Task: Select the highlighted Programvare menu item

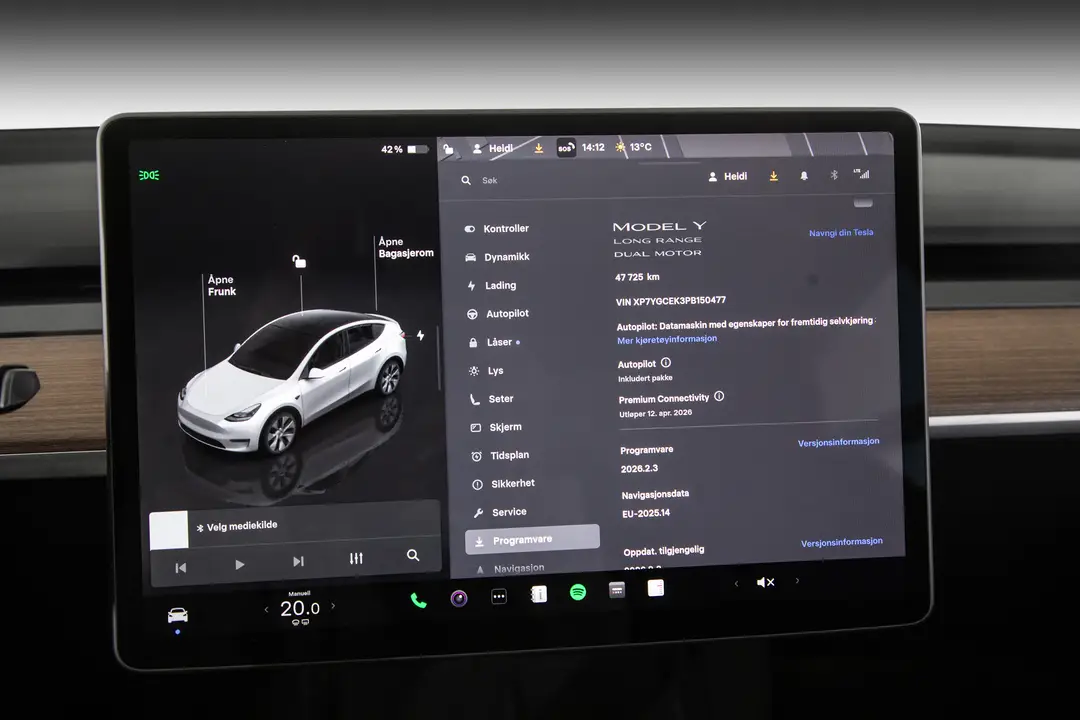Action: click(532, 539)
